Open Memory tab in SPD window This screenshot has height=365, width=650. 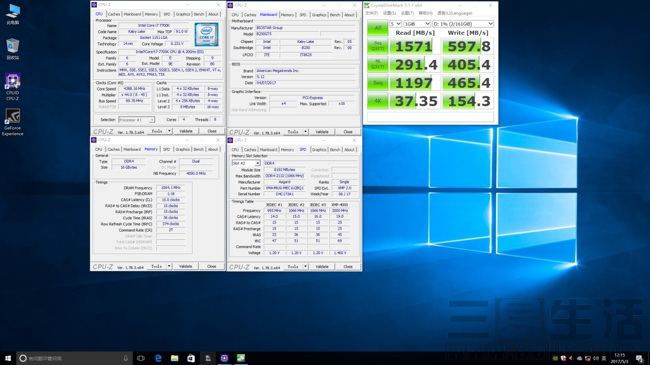coord(287,149)
